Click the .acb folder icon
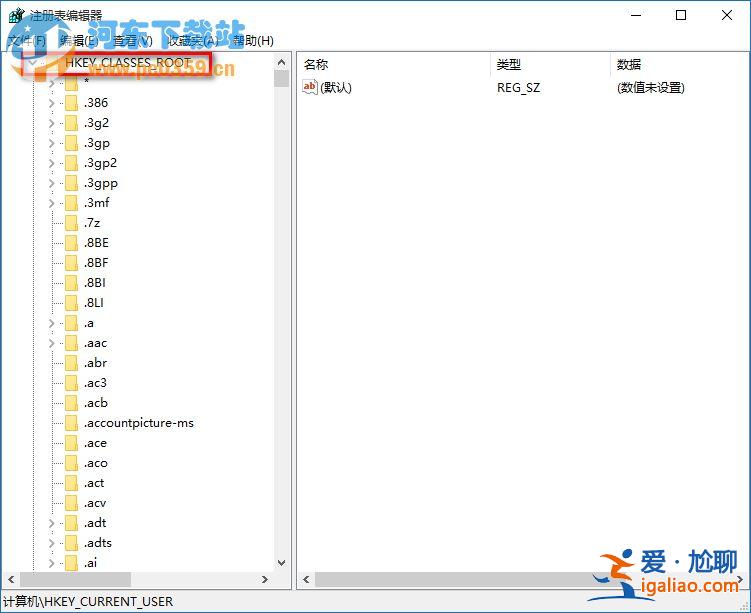The height and width of the screenshot is (613, 751). pyautogui.click(x=71, y=403)
